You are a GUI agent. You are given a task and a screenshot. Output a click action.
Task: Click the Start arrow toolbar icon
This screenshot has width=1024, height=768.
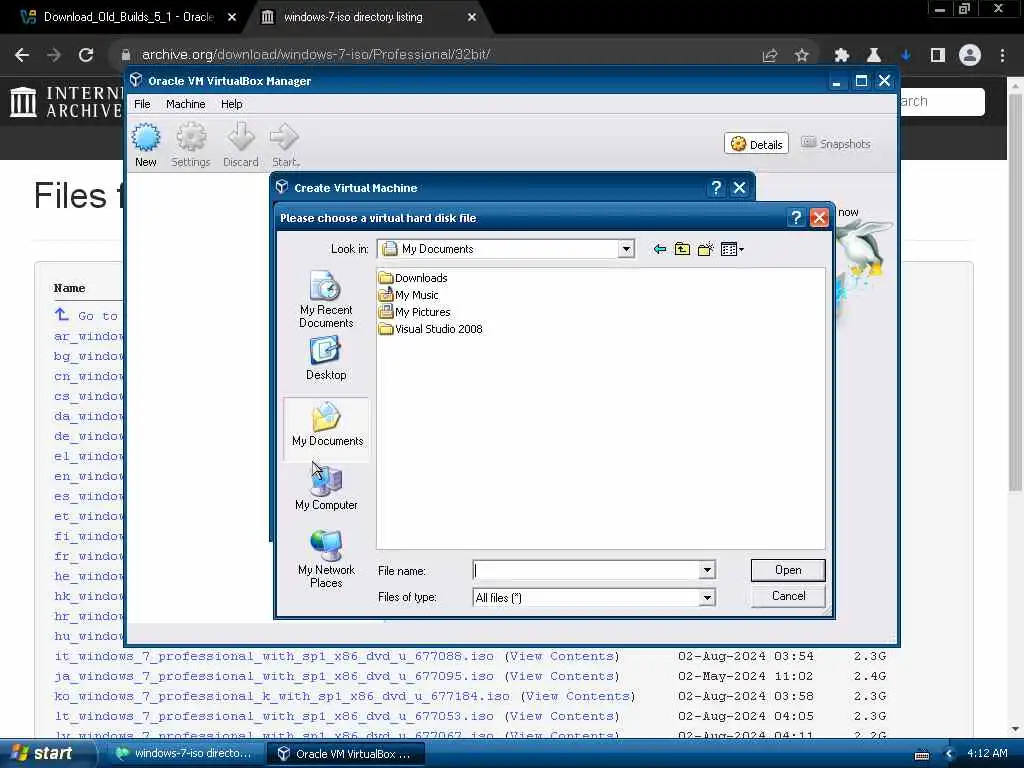285,145
